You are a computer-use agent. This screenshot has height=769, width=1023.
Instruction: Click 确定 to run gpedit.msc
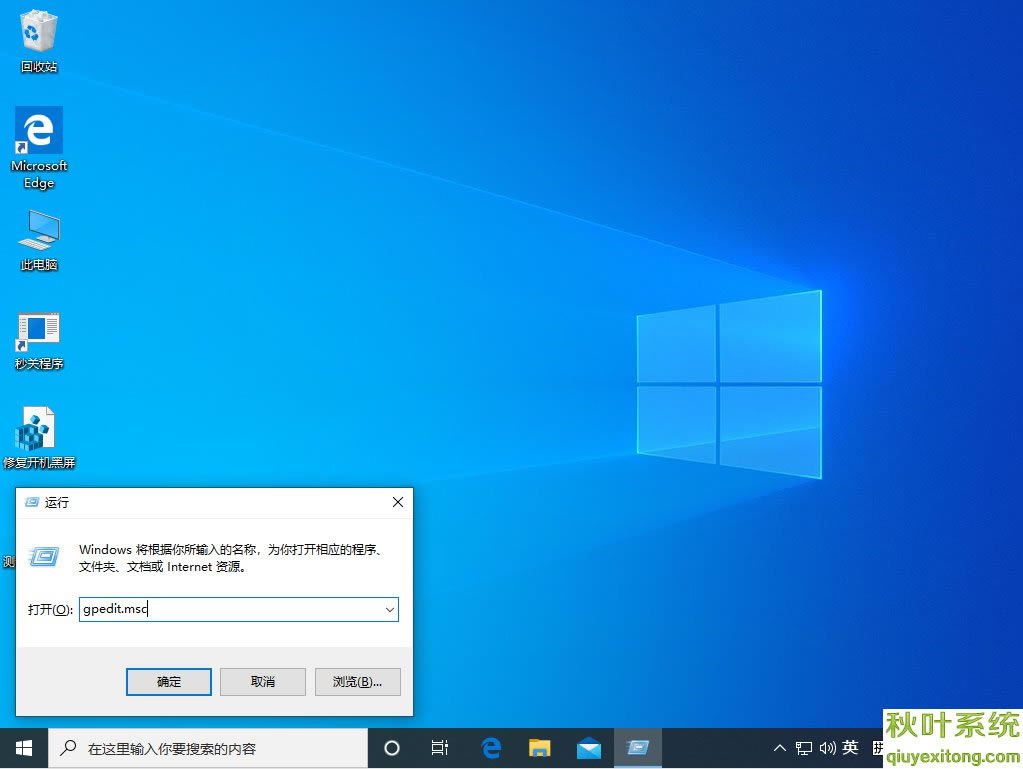(x=168, y=682)
